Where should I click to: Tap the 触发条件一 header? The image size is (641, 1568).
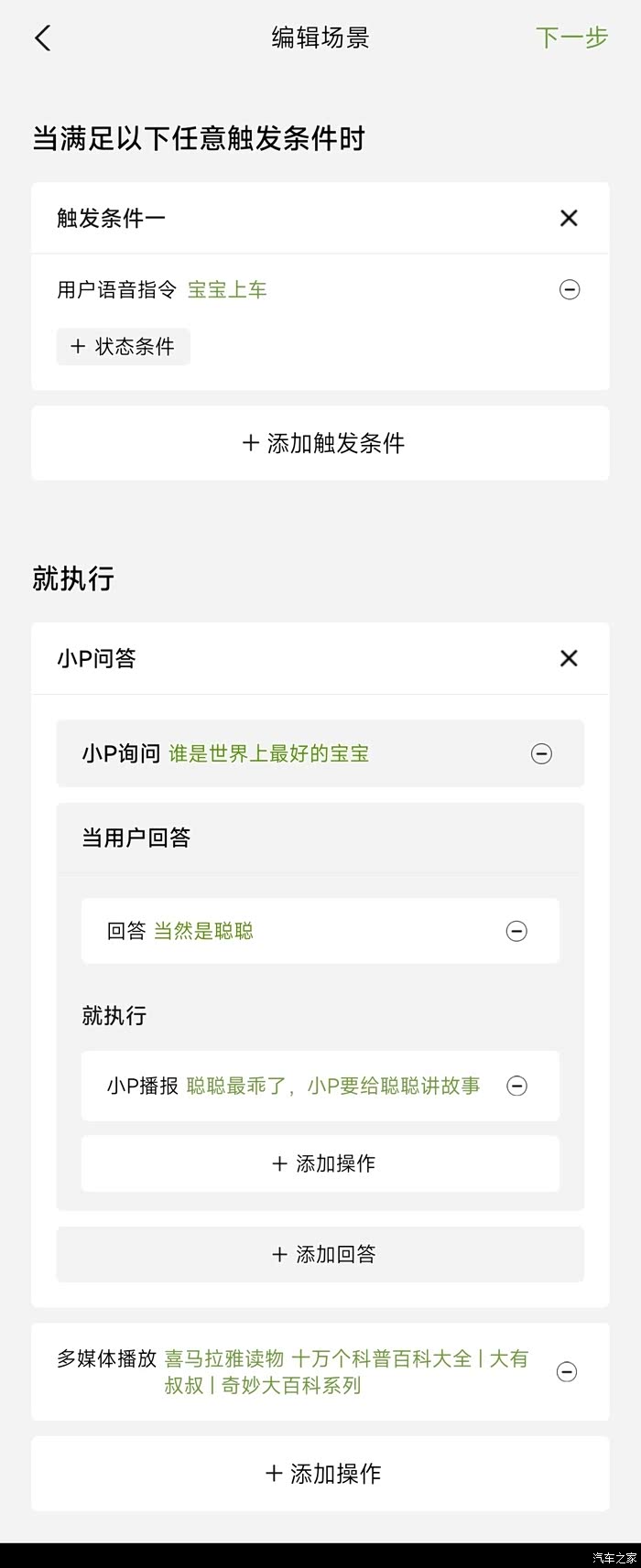coord(112,218)
